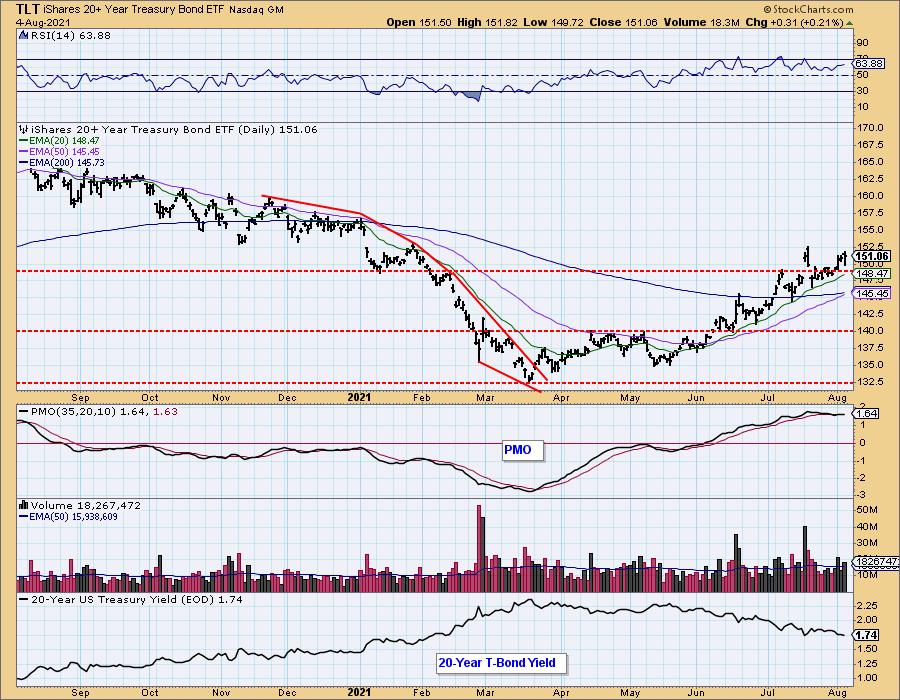Click the 1.00 yield axis label
This screenshot has height=700, width=900.
[867, 678]
